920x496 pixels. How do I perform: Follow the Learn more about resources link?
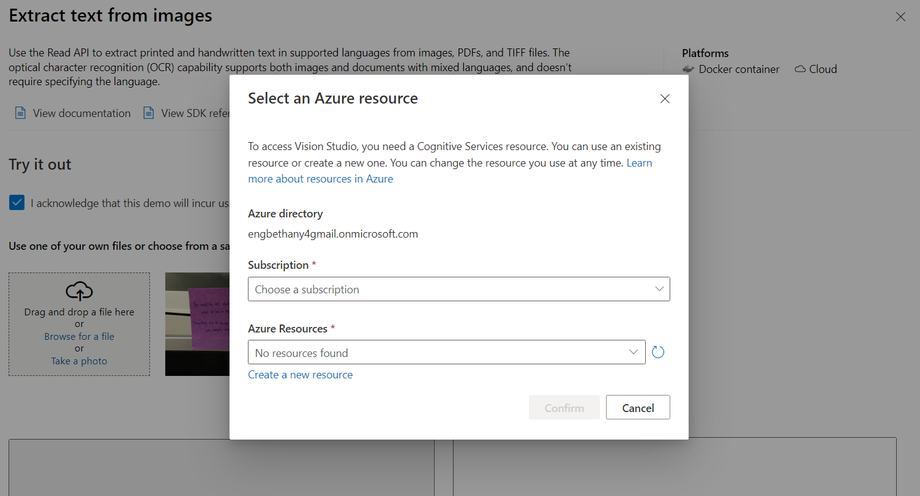[320, 179]
